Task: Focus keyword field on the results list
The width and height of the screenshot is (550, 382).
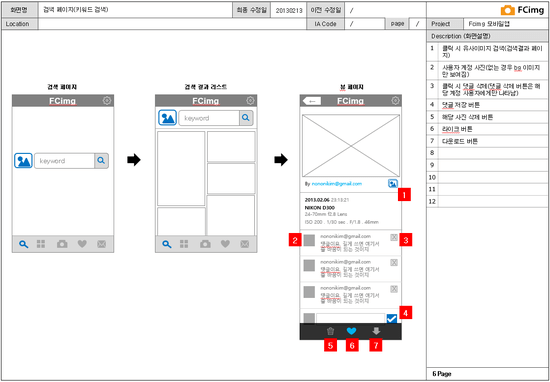Action: (209, 118)
